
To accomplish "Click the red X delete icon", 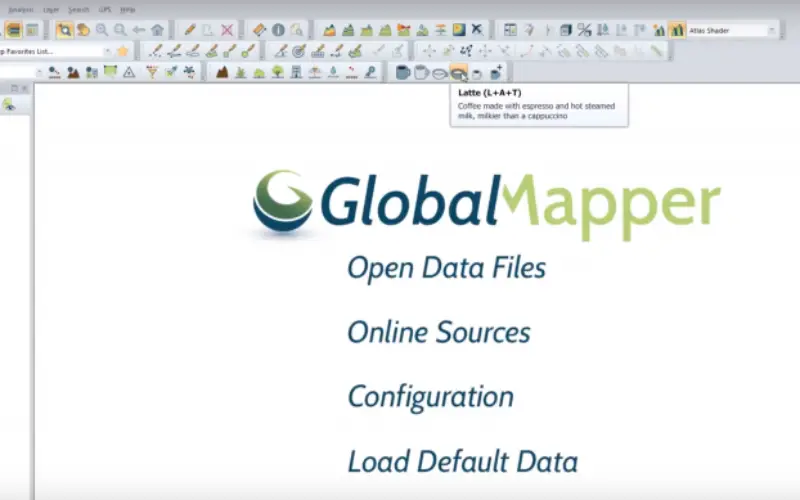I will point(227,30).
